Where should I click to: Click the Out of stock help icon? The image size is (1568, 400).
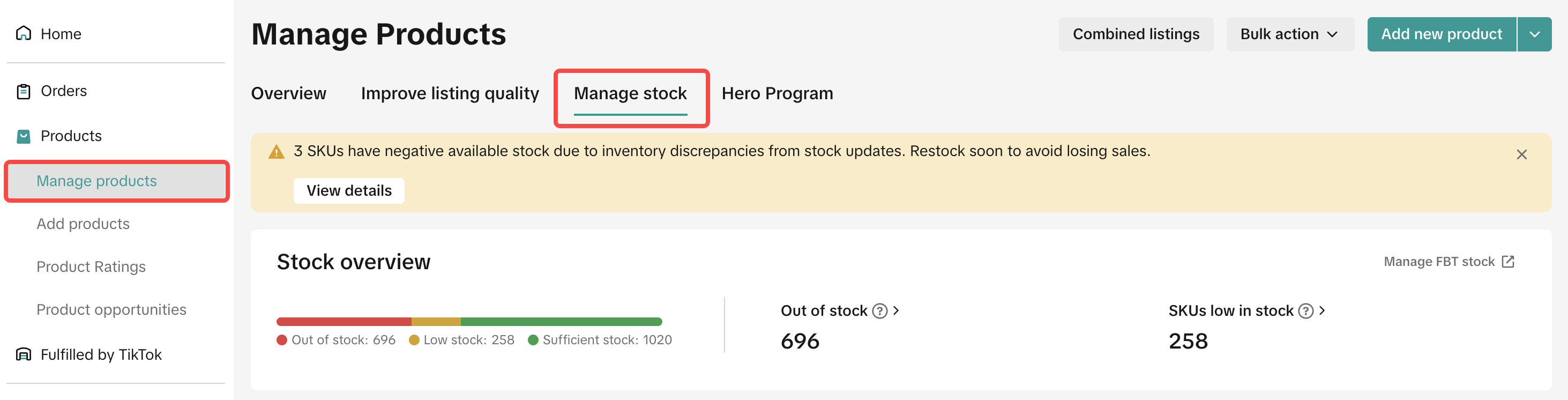tap(879, 311)
